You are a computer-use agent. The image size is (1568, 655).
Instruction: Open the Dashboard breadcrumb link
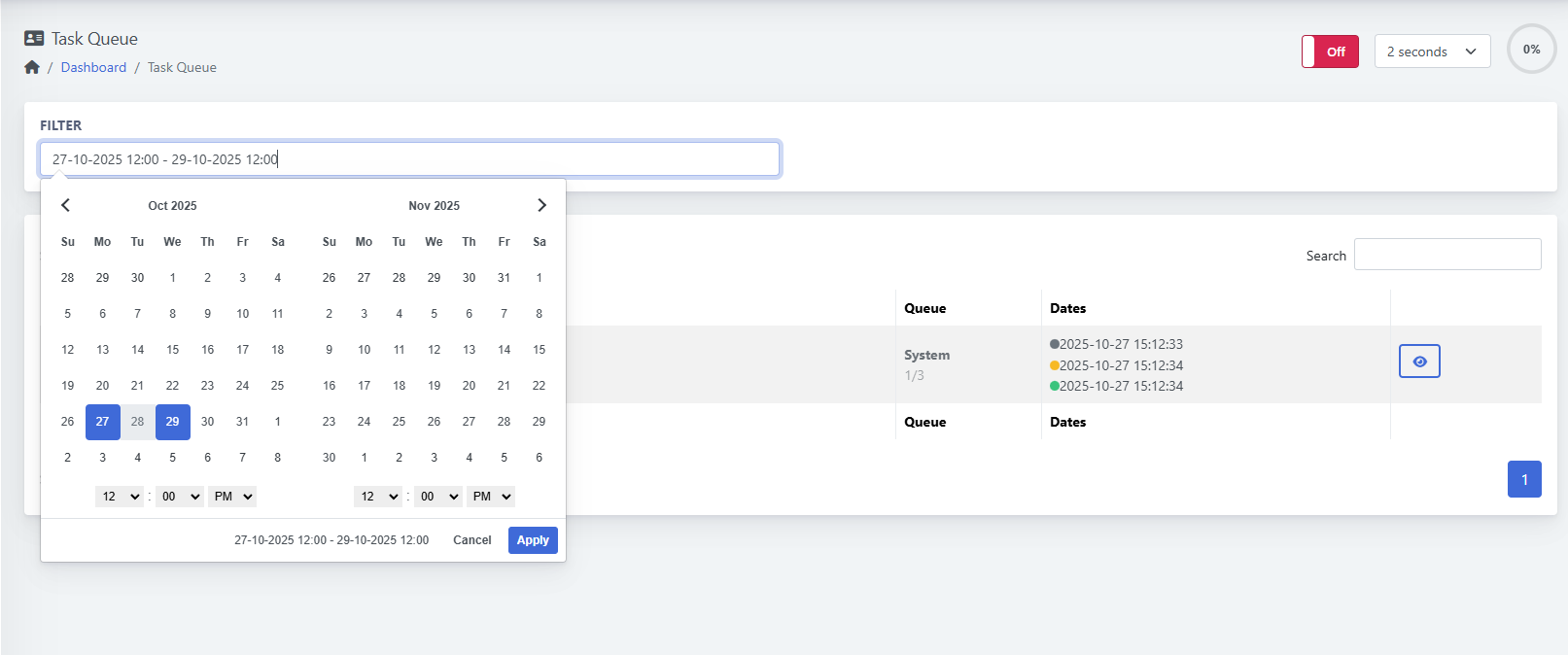click(x=93, y=67)
